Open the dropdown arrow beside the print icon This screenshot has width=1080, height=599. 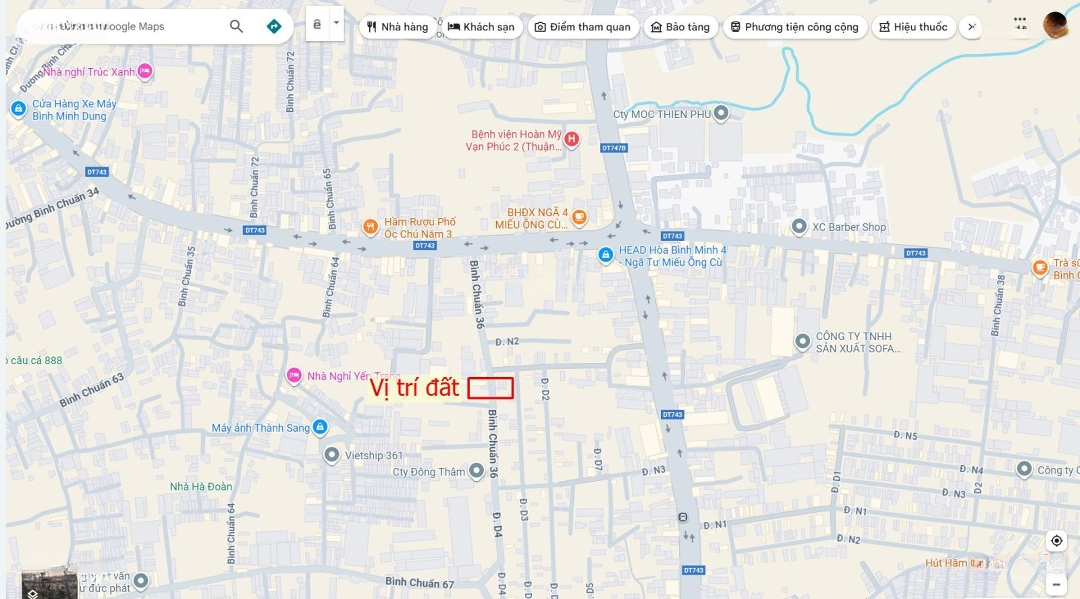pos(336,23)
